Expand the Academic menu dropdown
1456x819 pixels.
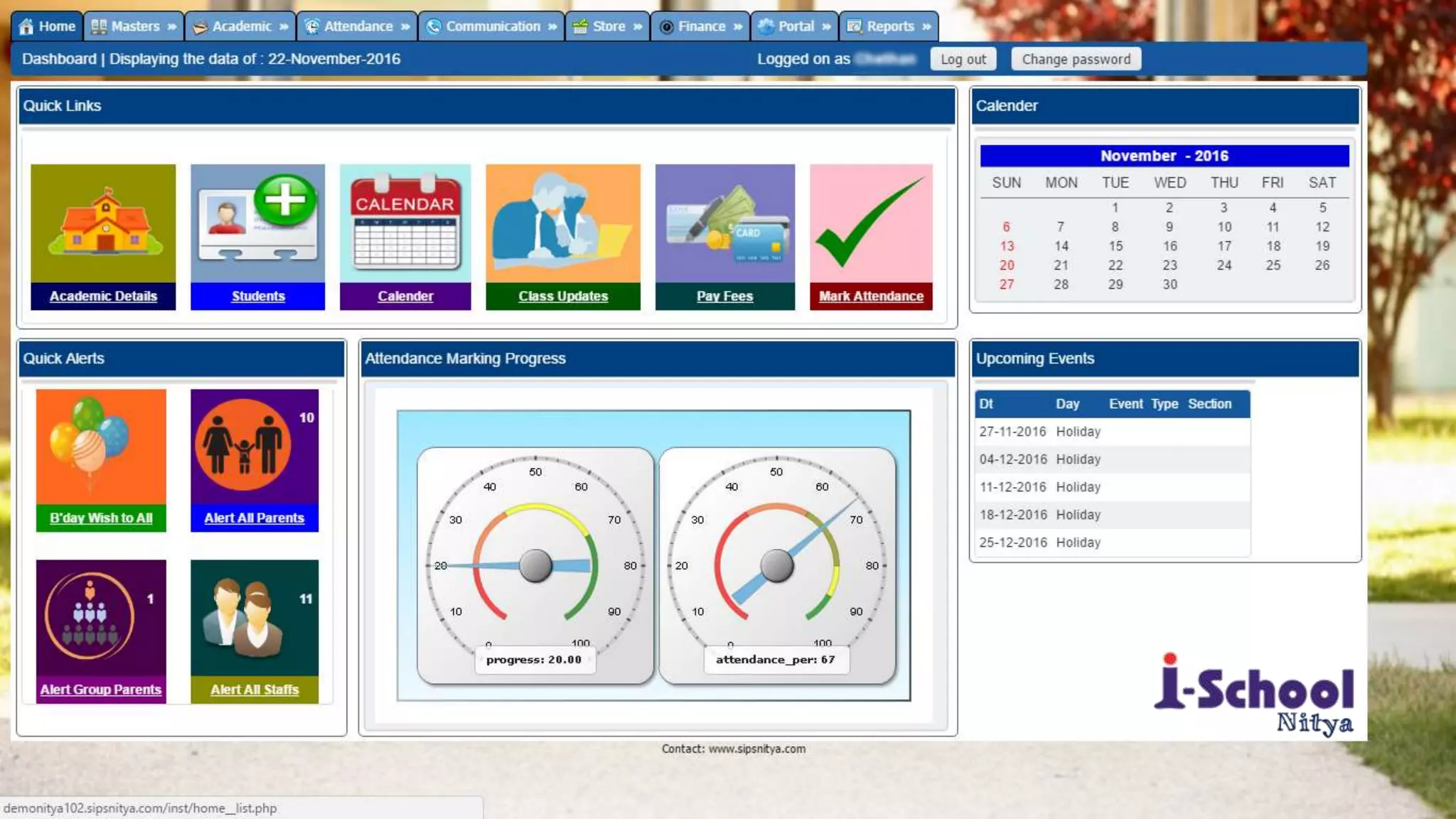click(241, 26)
